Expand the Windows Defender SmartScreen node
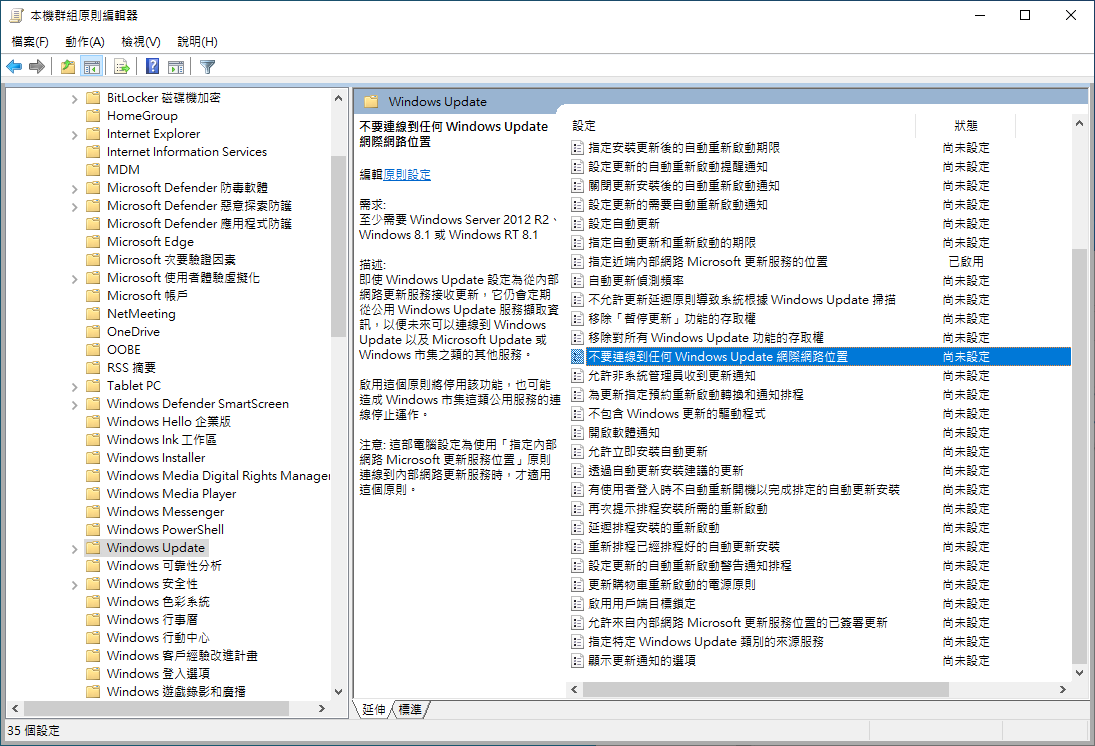Screen dimensions: 1095x746 pos(74,404)
